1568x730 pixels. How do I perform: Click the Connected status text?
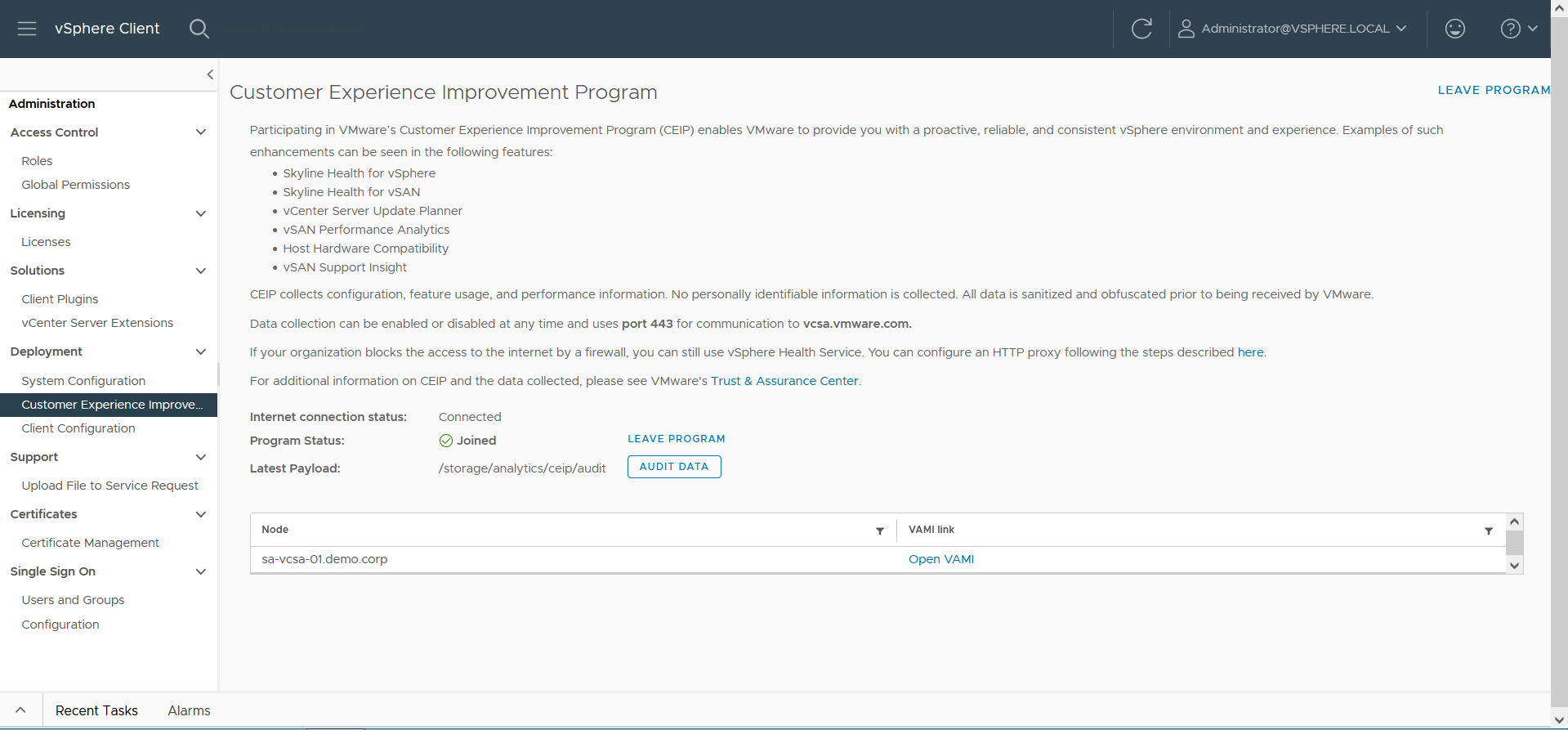(x=470, y=417)
